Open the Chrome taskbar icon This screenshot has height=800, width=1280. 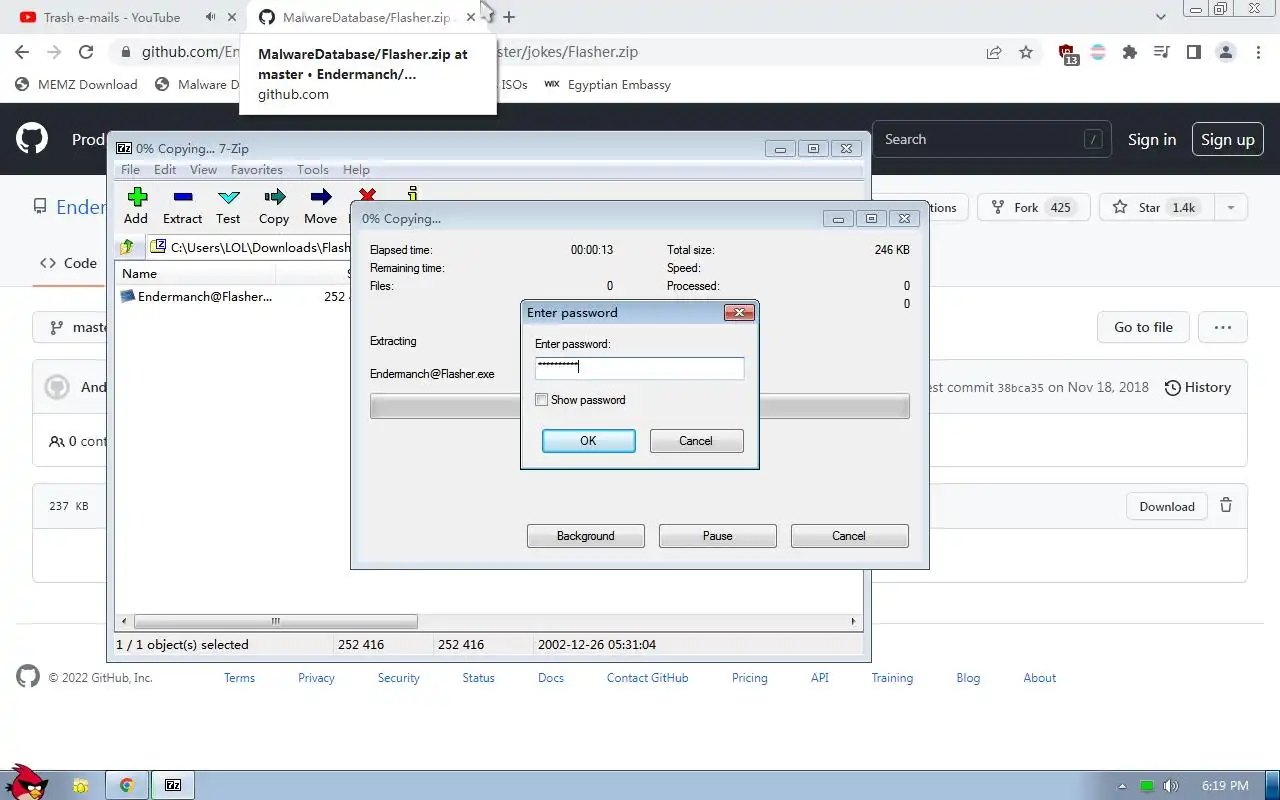127,786
